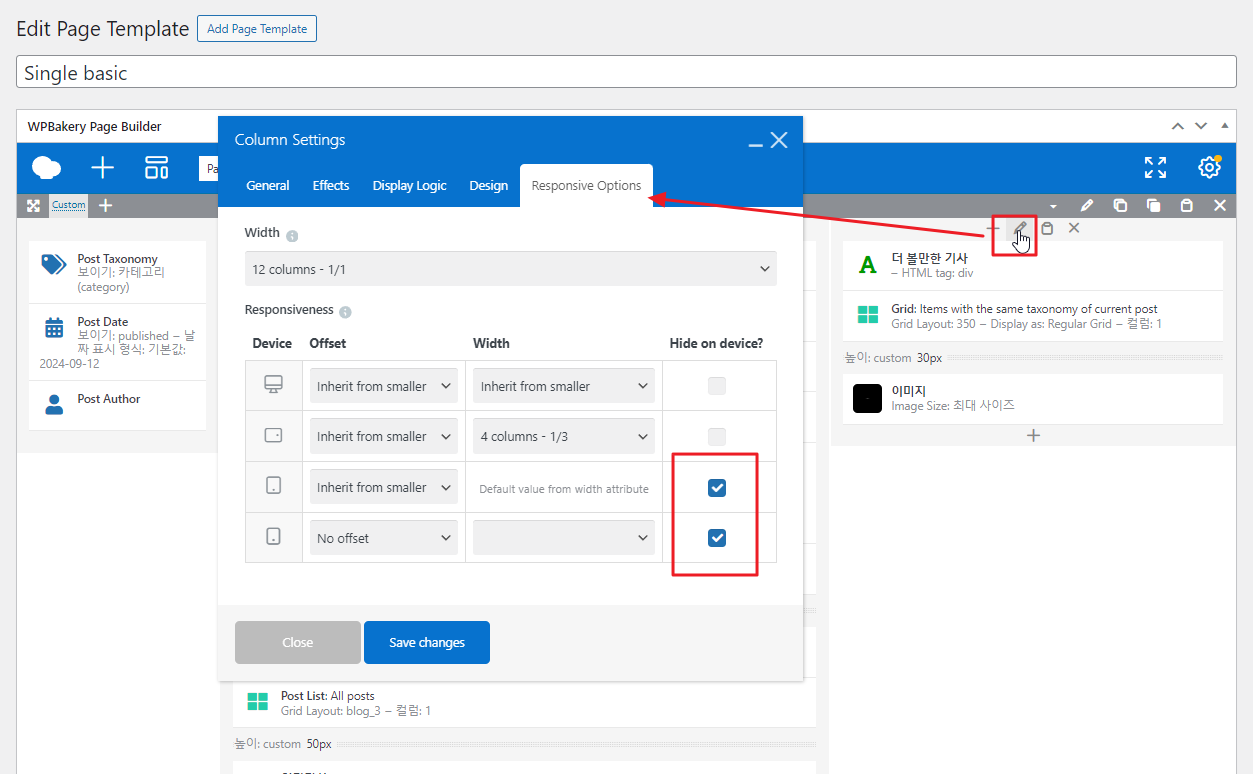Click the Add Page Template button
Viewport: 1253px width, 774px height.
257,29
